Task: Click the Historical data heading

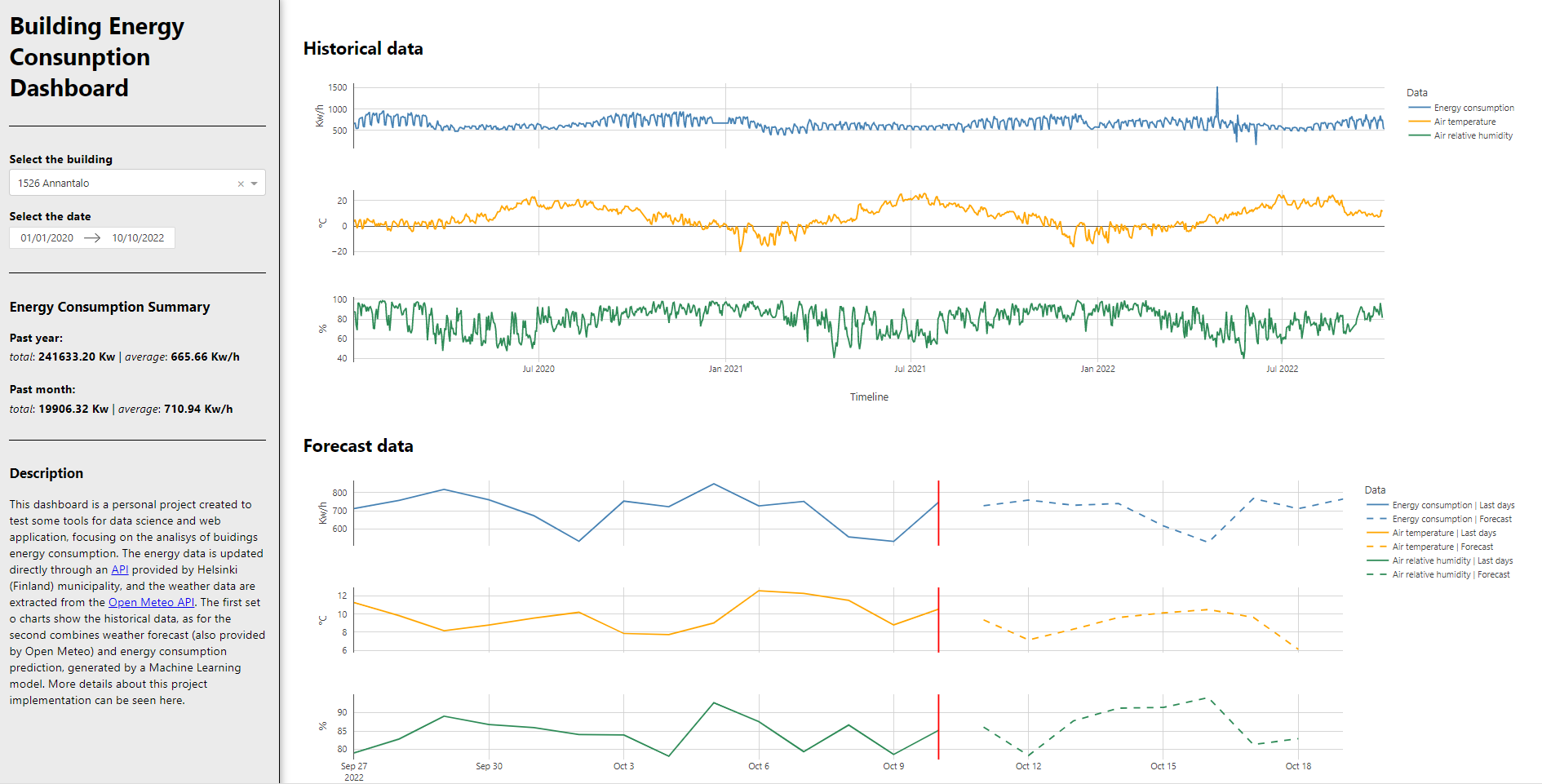Action: (x=363, y=49)
